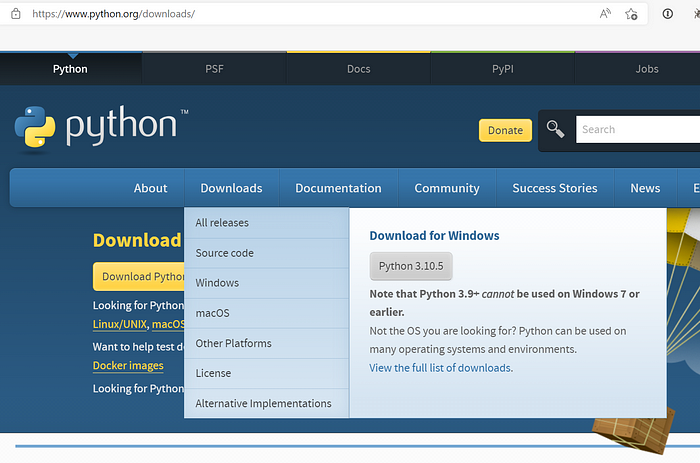Click the Search input field
700x463 pixels.
click(x=638, y=129)
